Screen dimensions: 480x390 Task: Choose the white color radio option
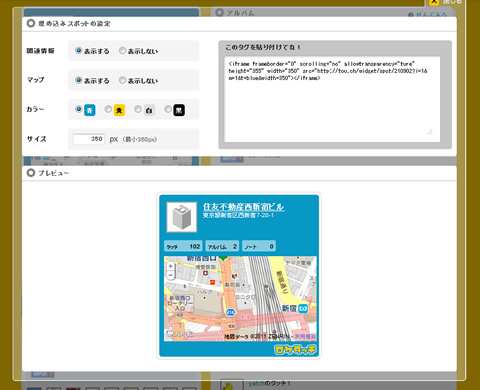coord(138,109)
